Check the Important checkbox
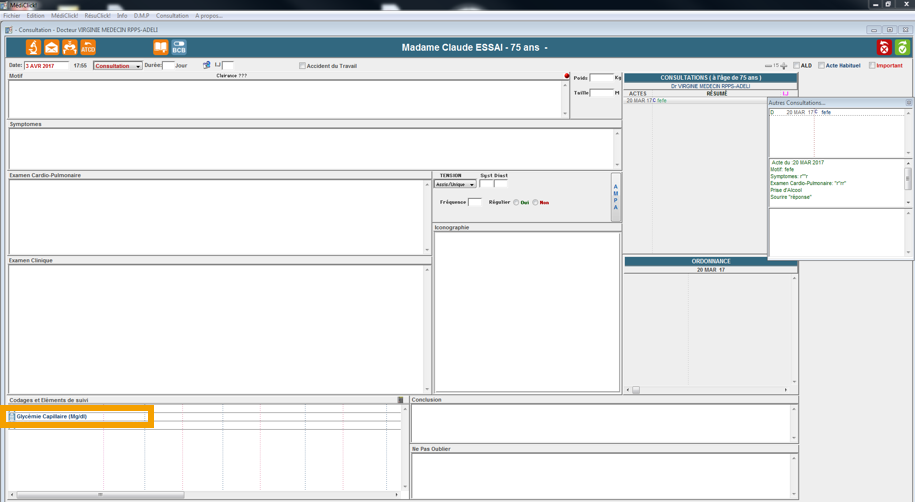Image resolution: width=915 pixels, height=502 pixels. click(872, 66)
